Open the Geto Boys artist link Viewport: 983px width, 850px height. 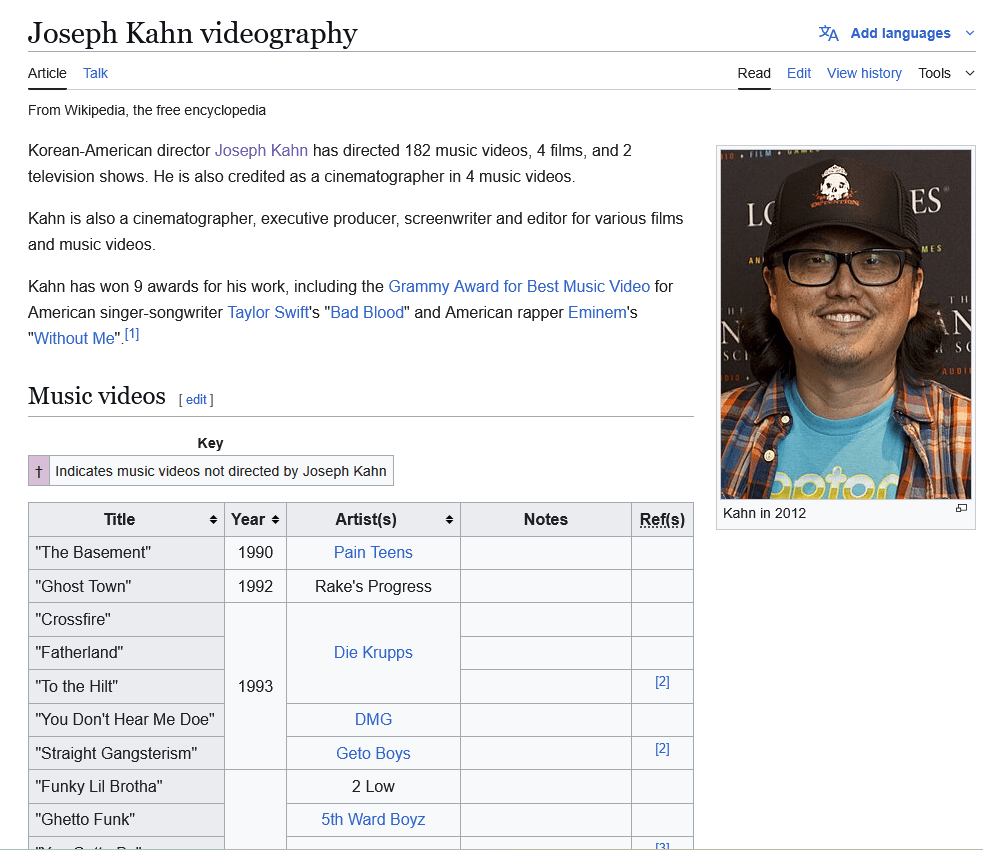[373, 753]
